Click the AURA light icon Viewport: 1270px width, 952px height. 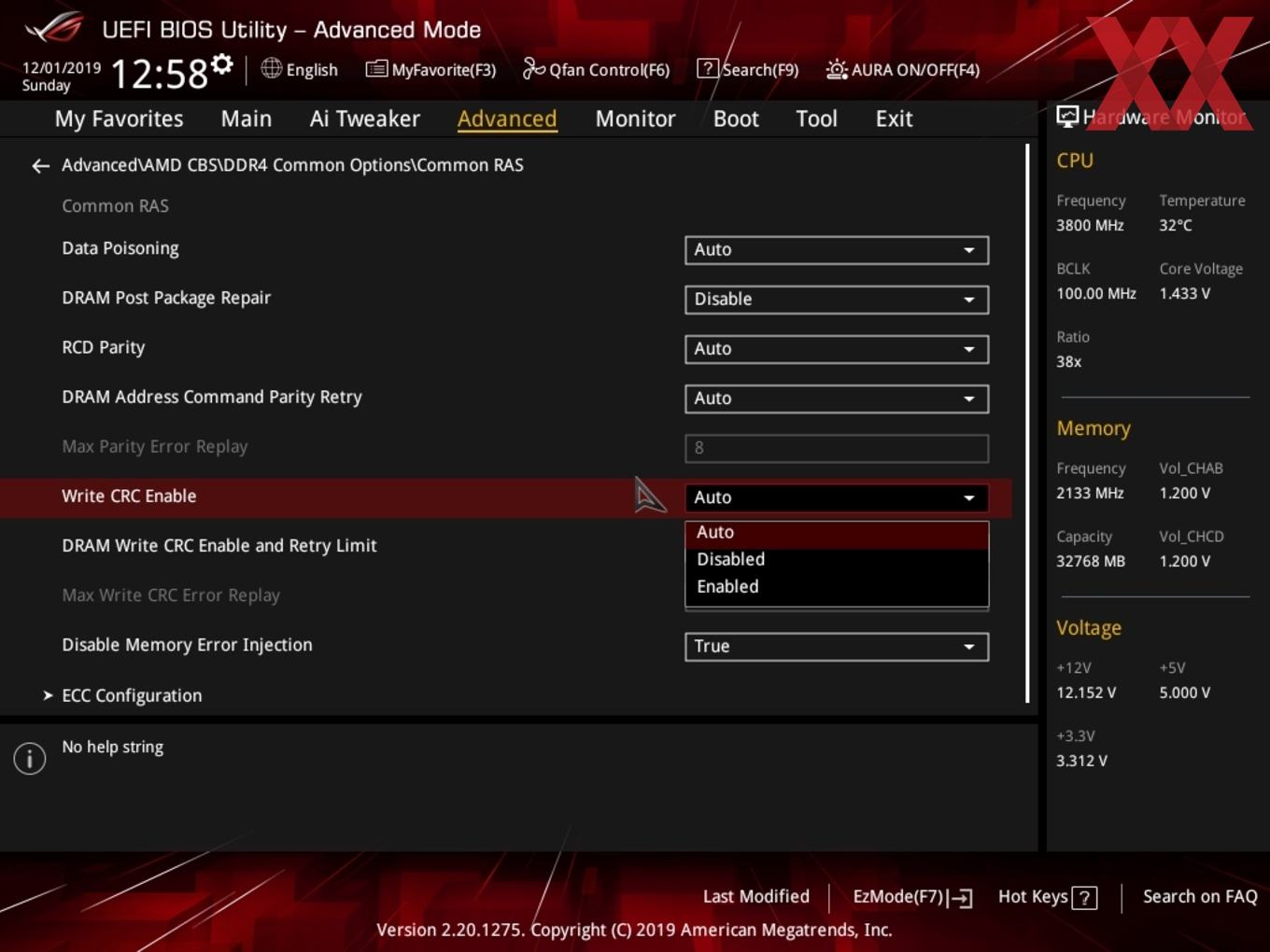click(837, 69)
